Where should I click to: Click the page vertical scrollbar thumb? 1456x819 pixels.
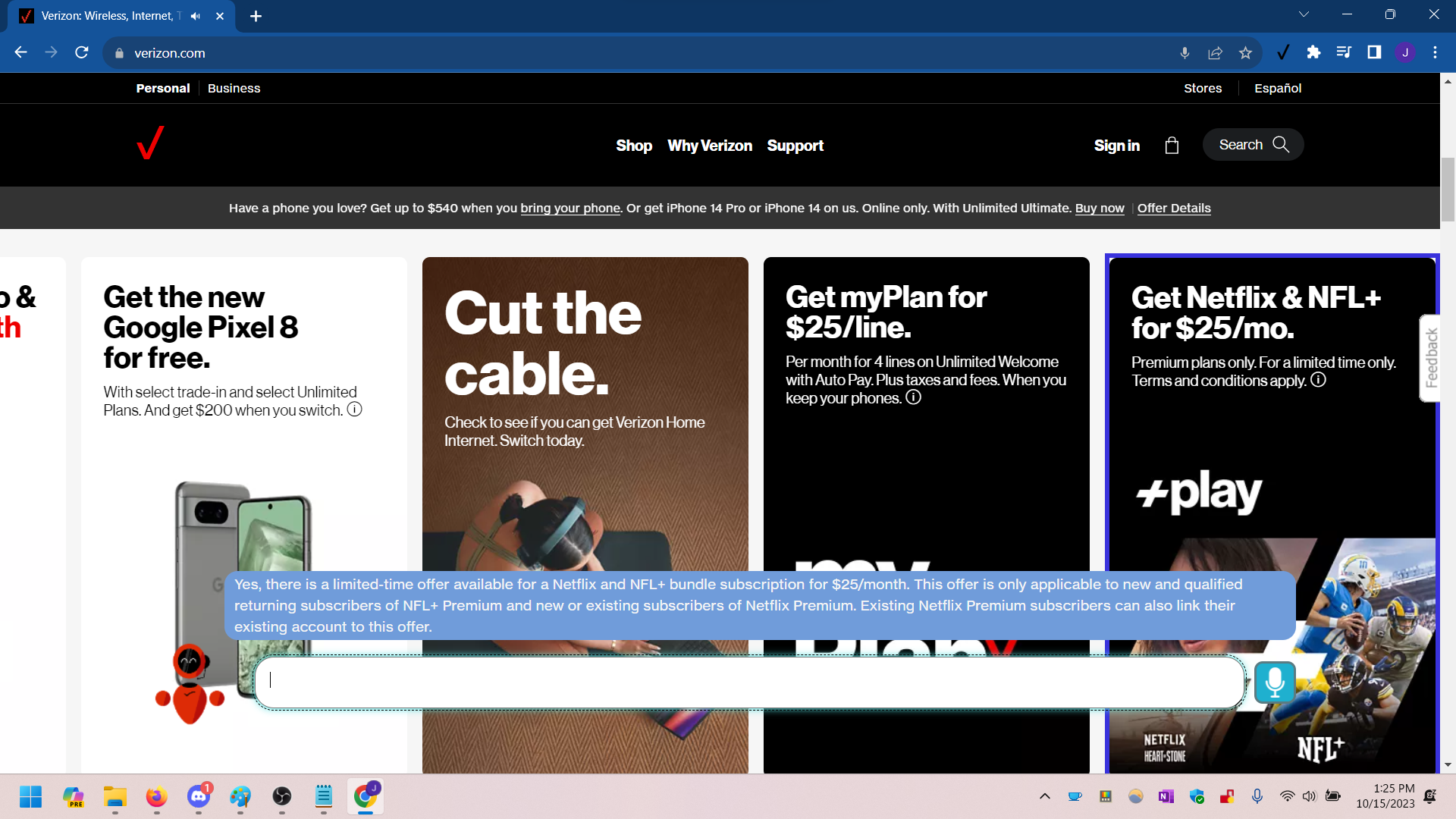coord(1448,190)
